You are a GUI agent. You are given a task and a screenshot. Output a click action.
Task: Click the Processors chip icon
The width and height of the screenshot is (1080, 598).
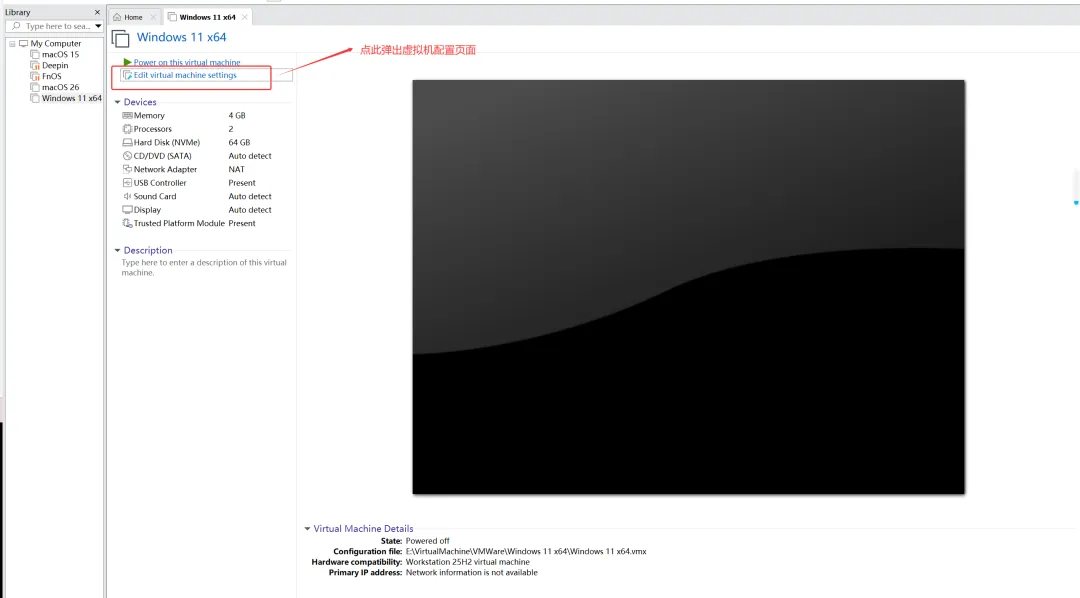pyautogui.click(x=127, y=129)
